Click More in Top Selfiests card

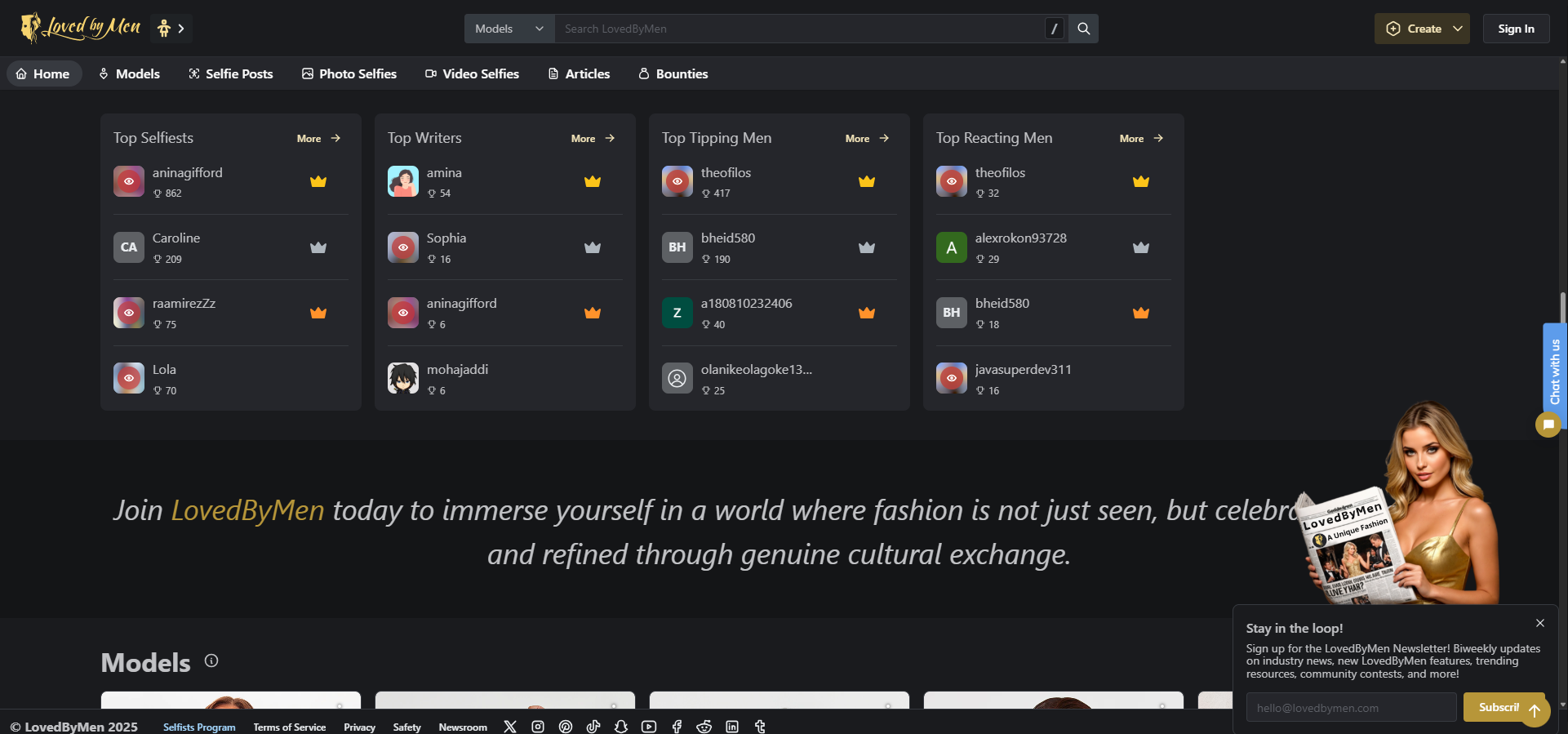(318, 139)
